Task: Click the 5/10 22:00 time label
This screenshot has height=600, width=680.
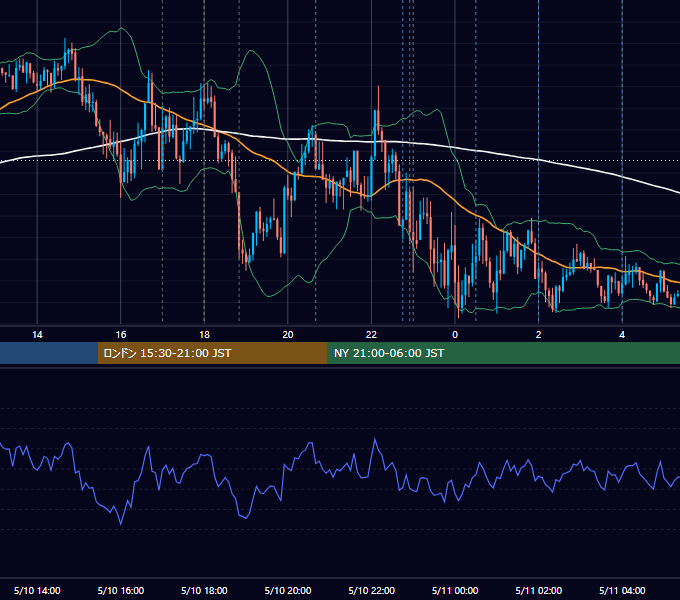Action: click(x=372, y=590)
